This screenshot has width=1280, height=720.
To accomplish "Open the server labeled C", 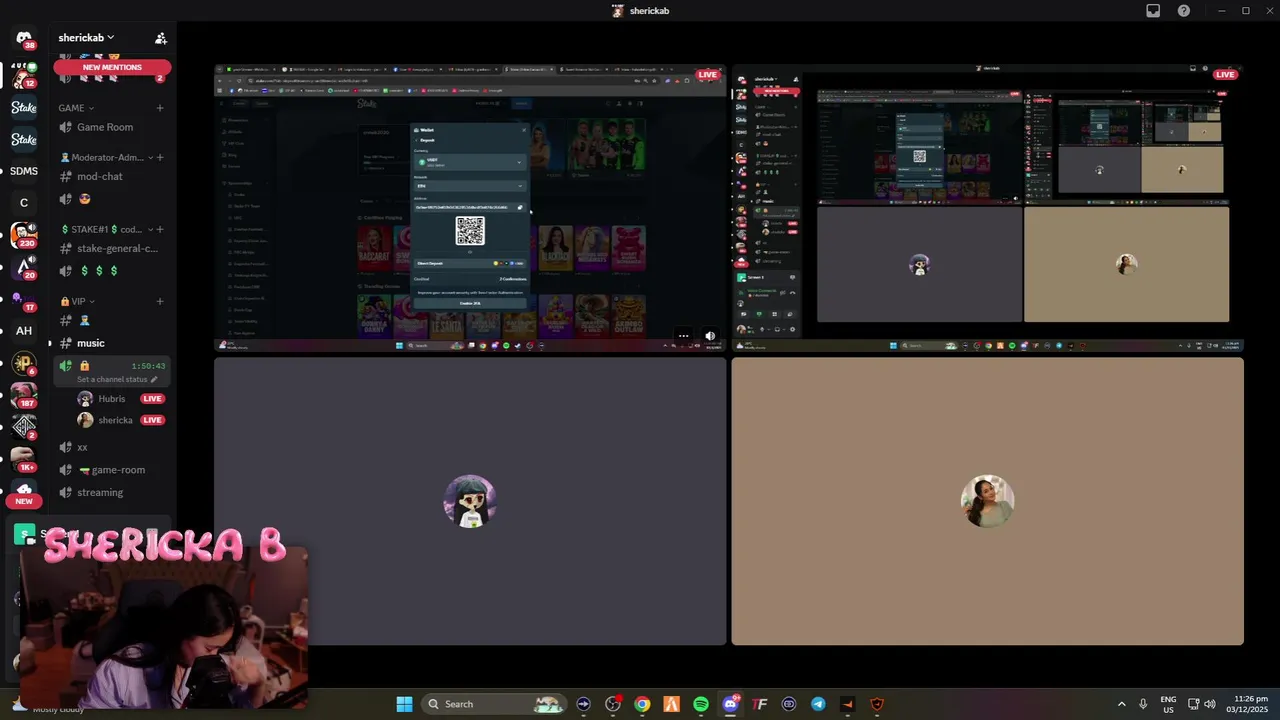I will (24, 203).
